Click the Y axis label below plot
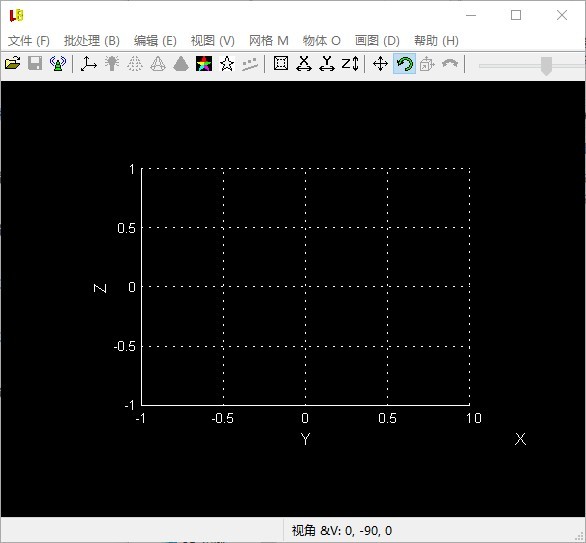The height and width of the screenshot is (543, 586). [305, 439]
